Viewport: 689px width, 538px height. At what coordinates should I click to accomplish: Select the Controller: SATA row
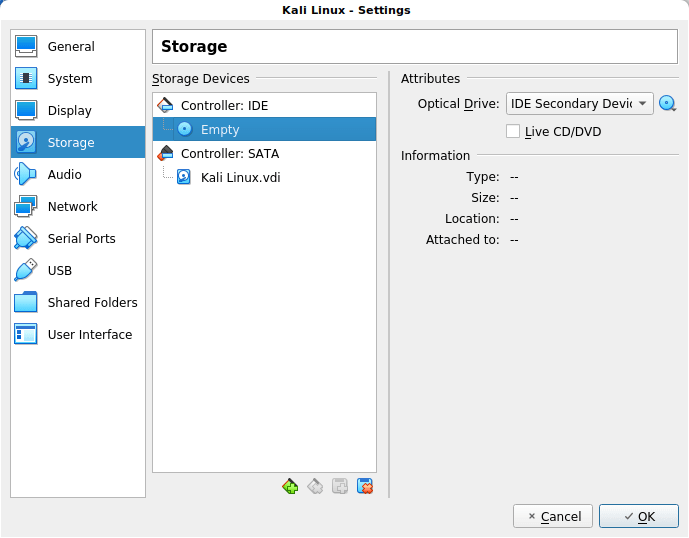[x=265, y=153]
